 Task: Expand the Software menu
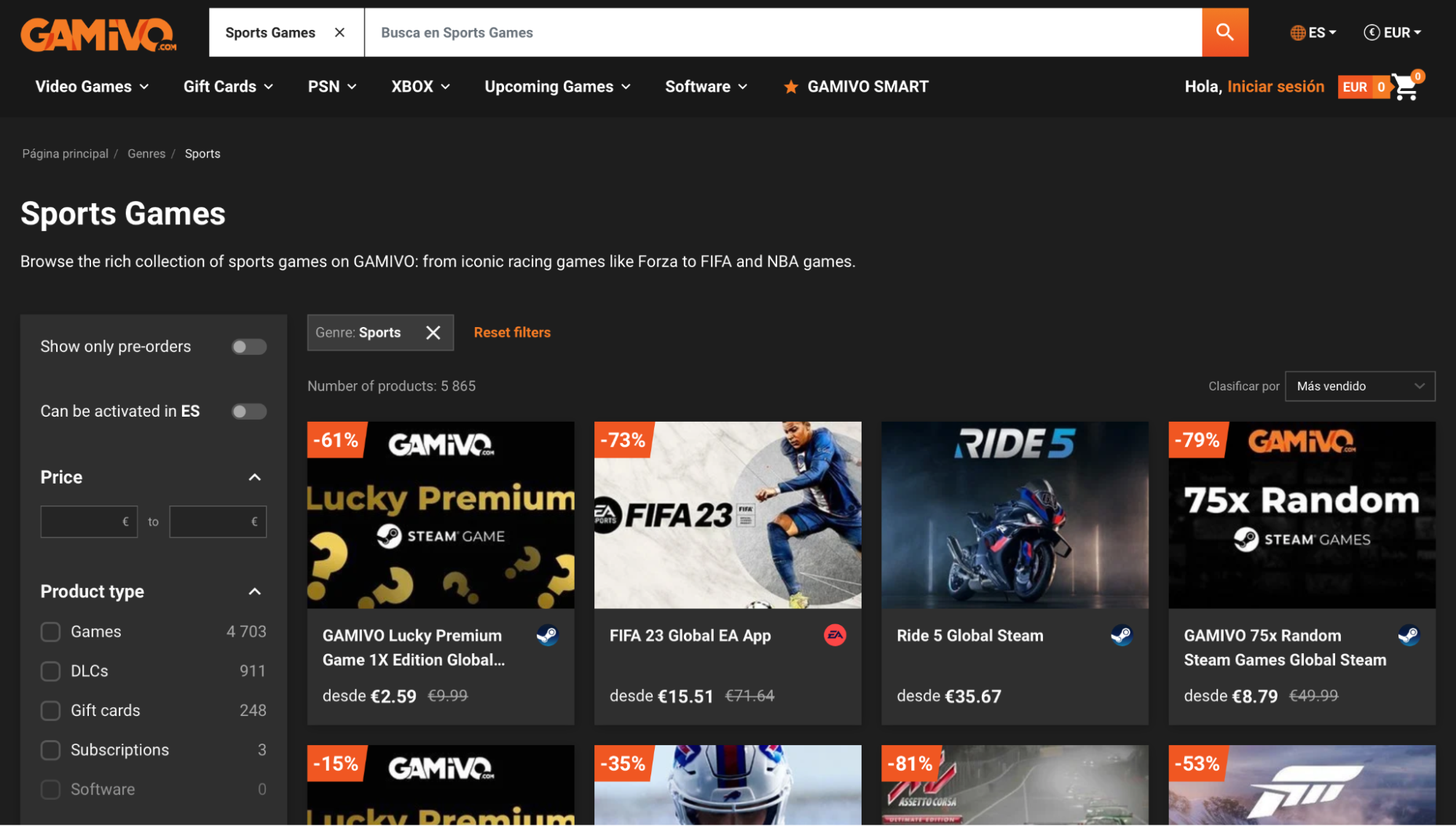pyautogui.click(x=706, y=87)
